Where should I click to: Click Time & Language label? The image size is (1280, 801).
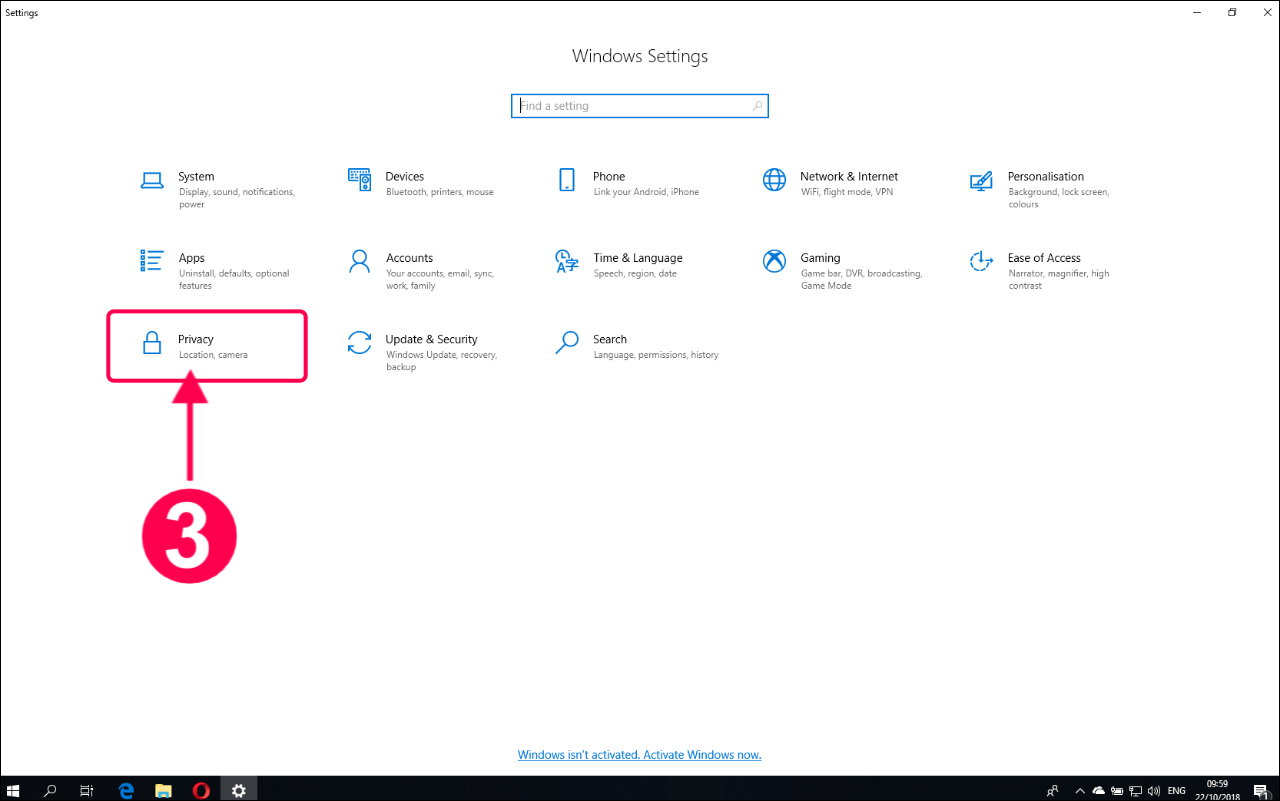click(638, 258)
